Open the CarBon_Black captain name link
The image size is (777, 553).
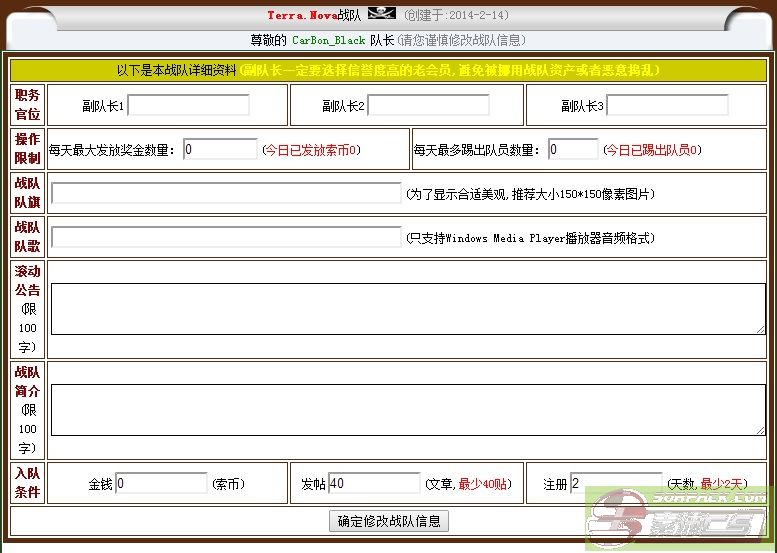pyautogui.click(x=328, y=40)
